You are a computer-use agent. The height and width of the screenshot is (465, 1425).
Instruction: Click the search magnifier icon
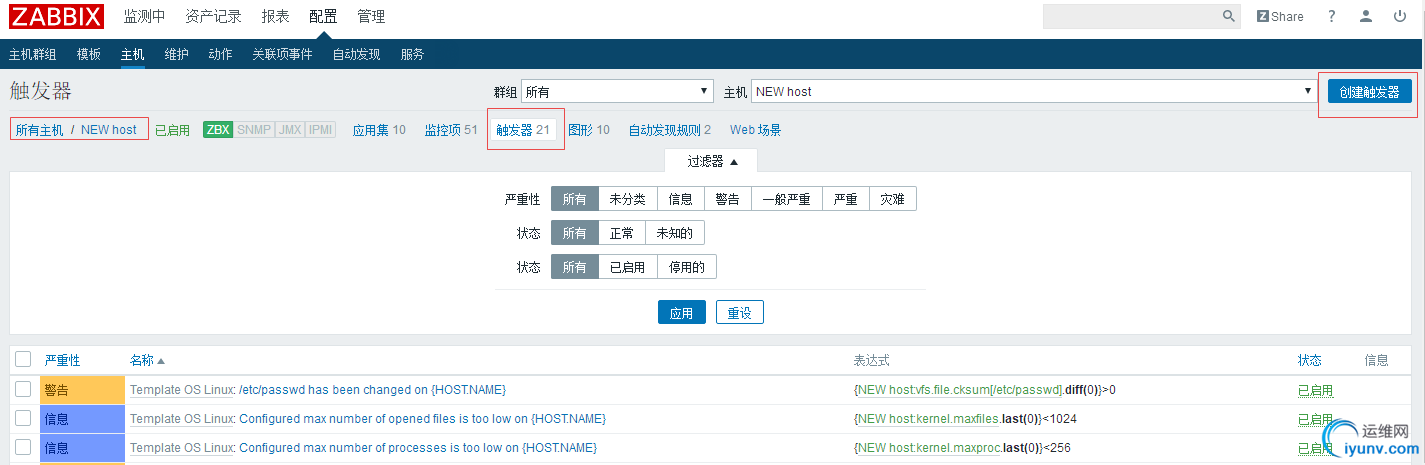point(1229,16)
